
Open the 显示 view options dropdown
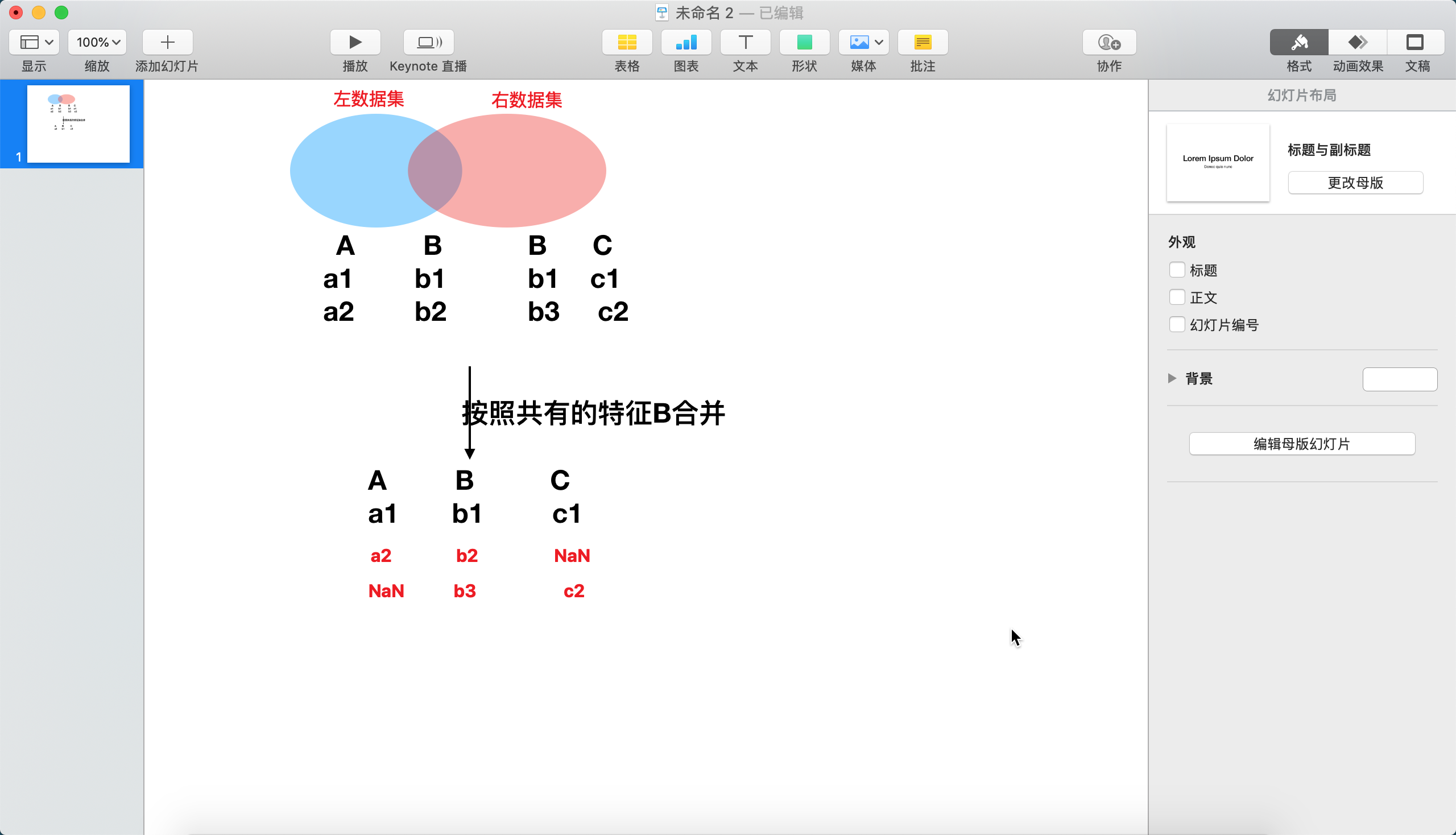(x=35, y=43)
